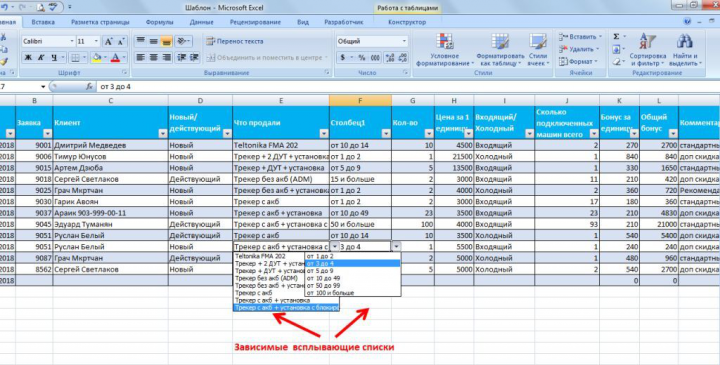Click the AutoSum sigma icon
The image size is (720, 365).
[x=617, y=37]
